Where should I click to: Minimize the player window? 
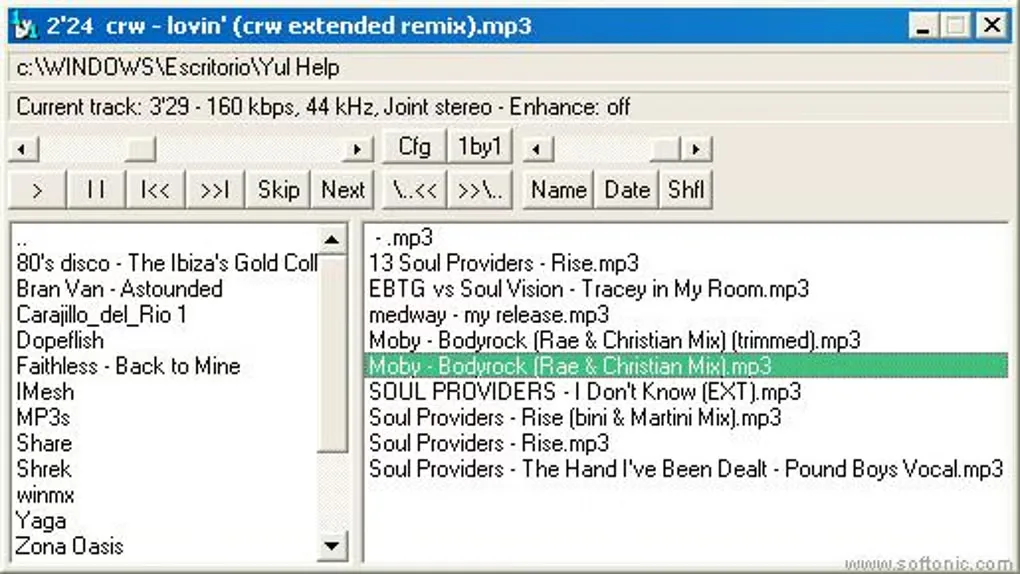pos(921,27)
